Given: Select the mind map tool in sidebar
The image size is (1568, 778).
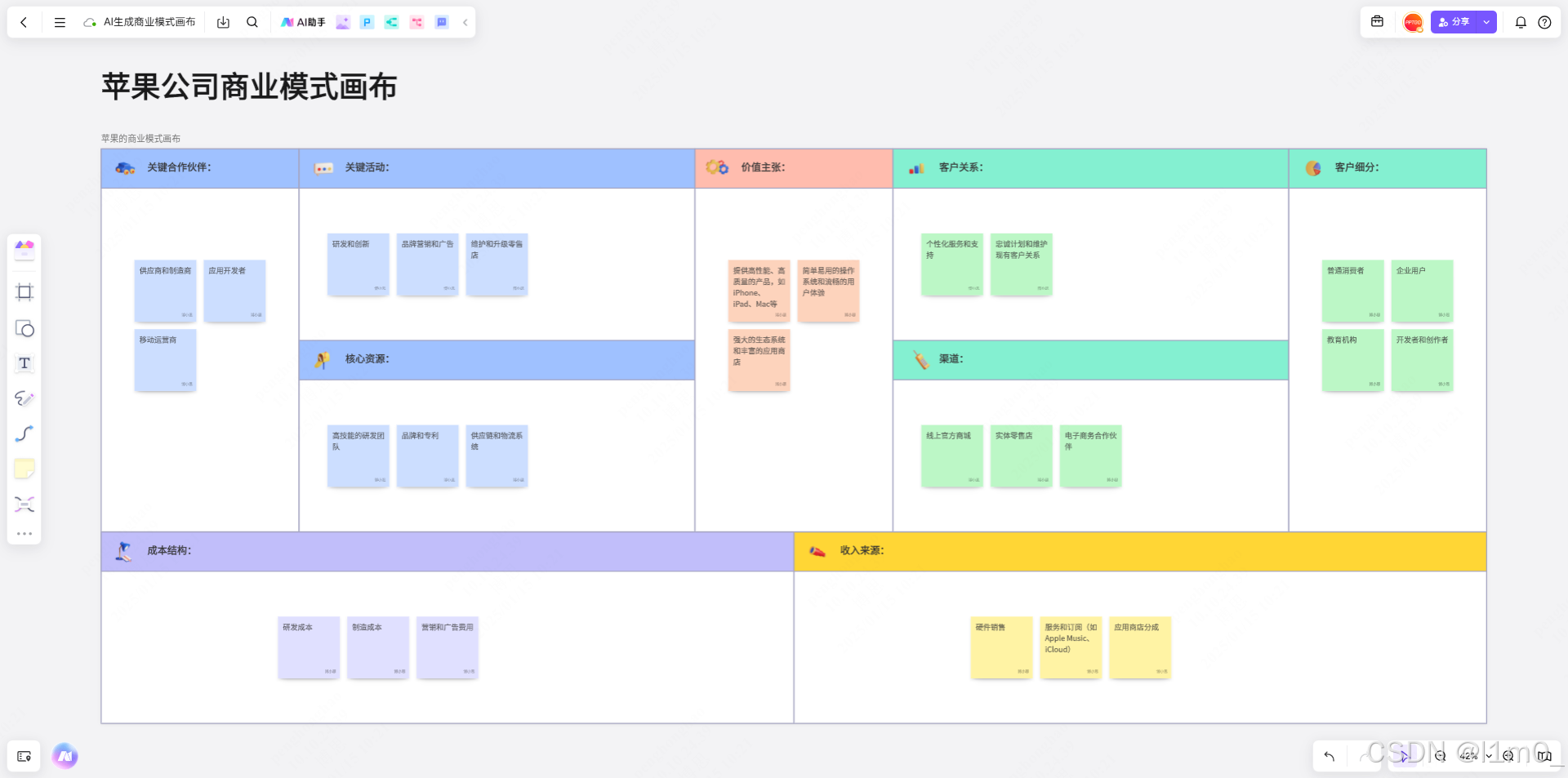Looking at the screenshot, I should [x=24, y=504].
